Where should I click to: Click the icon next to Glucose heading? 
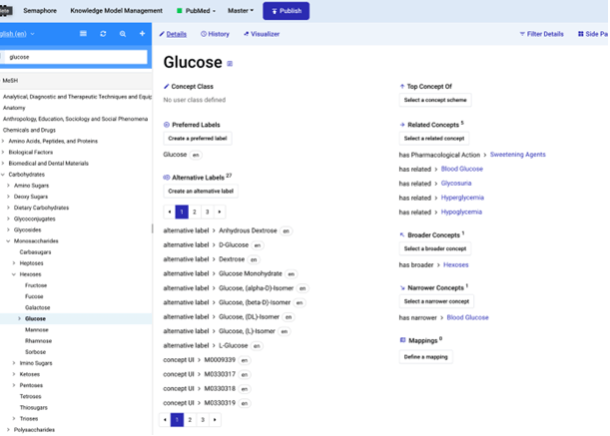click(x=230, y=64)
